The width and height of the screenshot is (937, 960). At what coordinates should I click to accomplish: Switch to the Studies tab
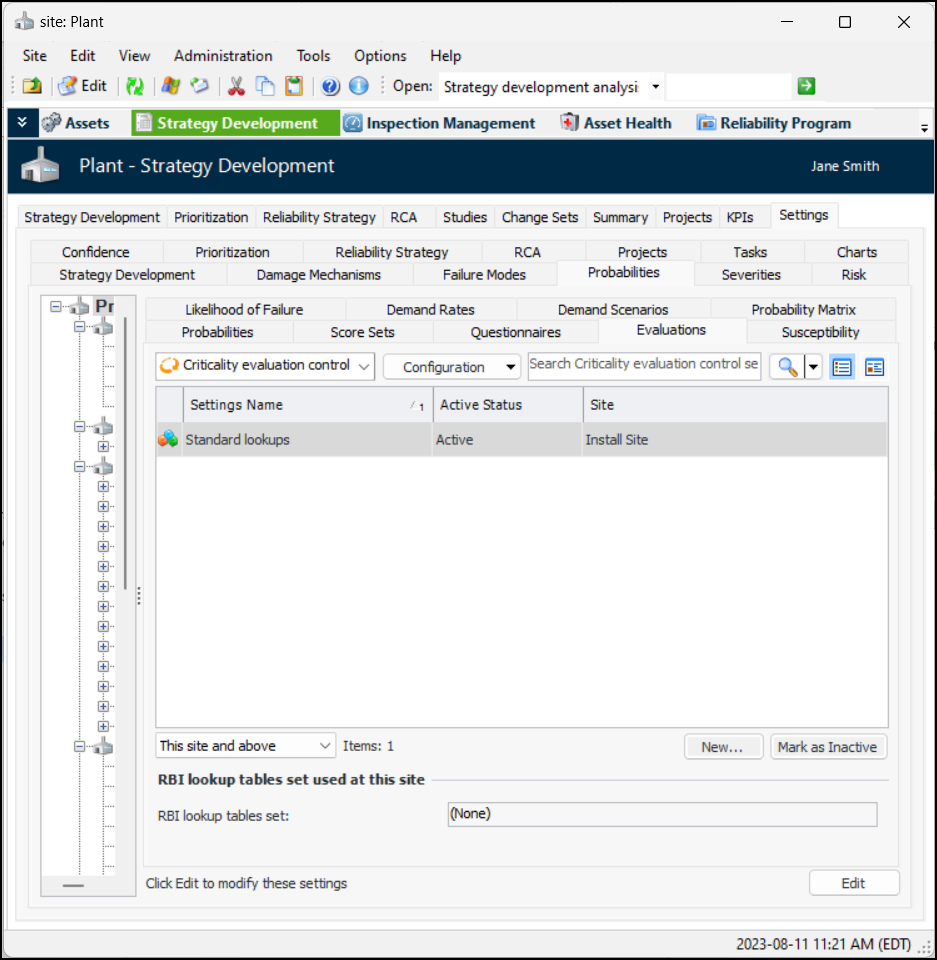[465, 217]
